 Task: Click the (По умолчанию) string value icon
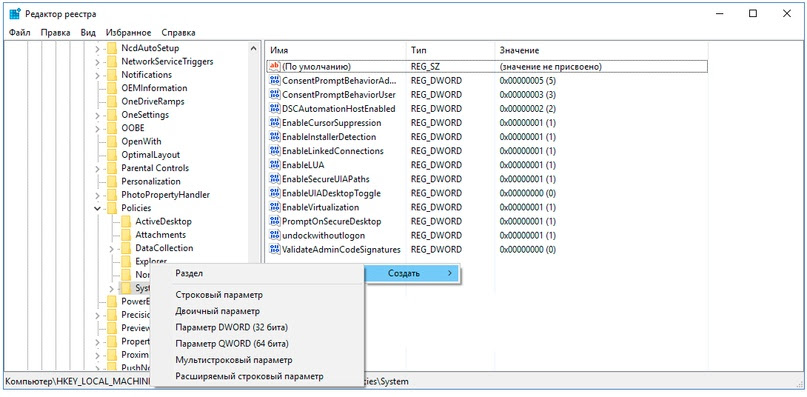(274, 66)
